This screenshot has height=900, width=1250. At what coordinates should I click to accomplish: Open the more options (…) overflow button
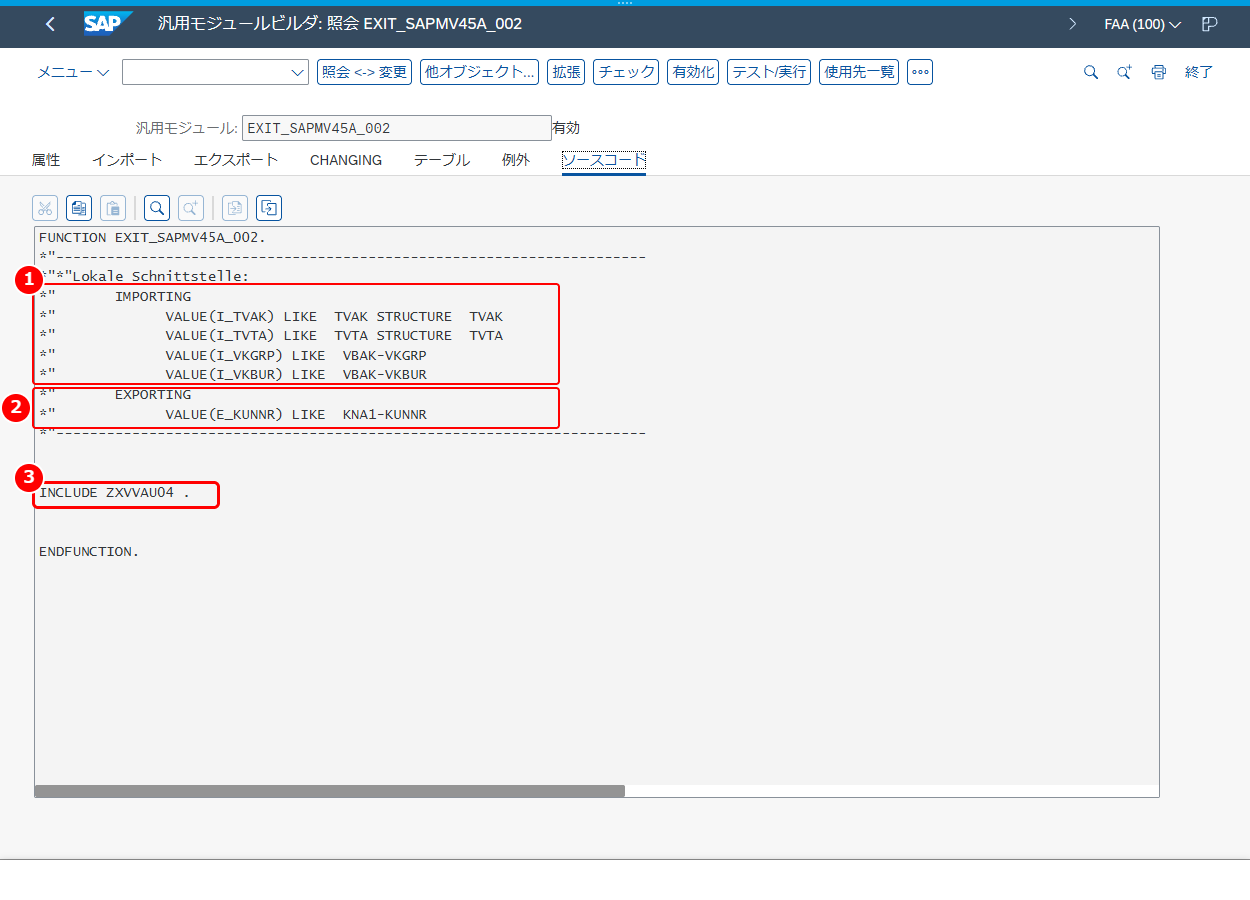[x=920, y=72]
